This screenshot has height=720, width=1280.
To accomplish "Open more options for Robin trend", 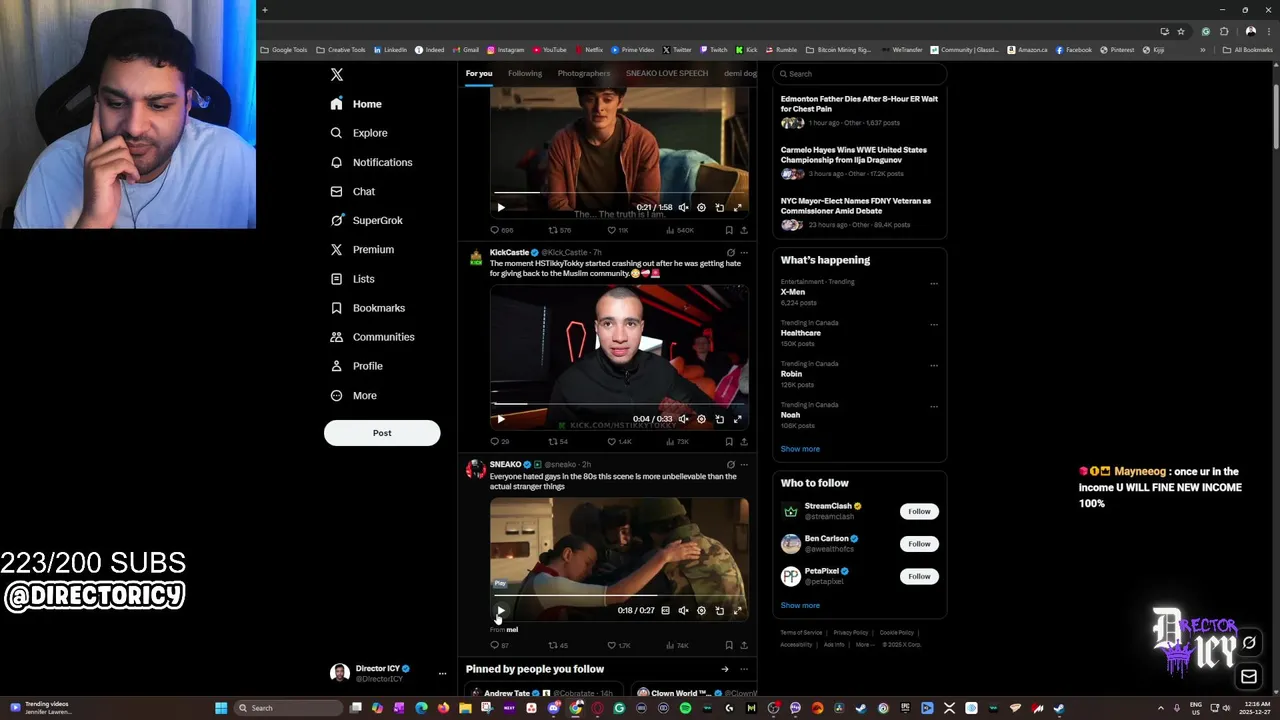I will click(x=934, y=365).
